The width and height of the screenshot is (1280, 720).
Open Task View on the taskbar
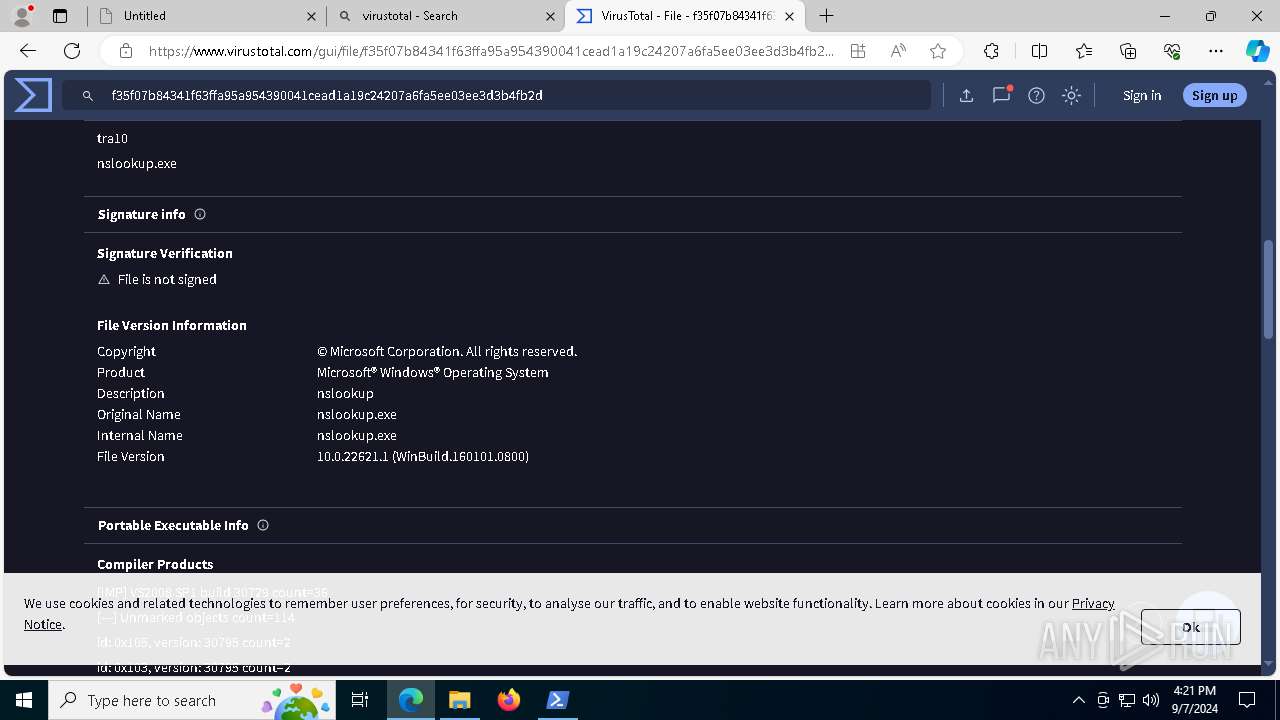click(x=361, y=700)
